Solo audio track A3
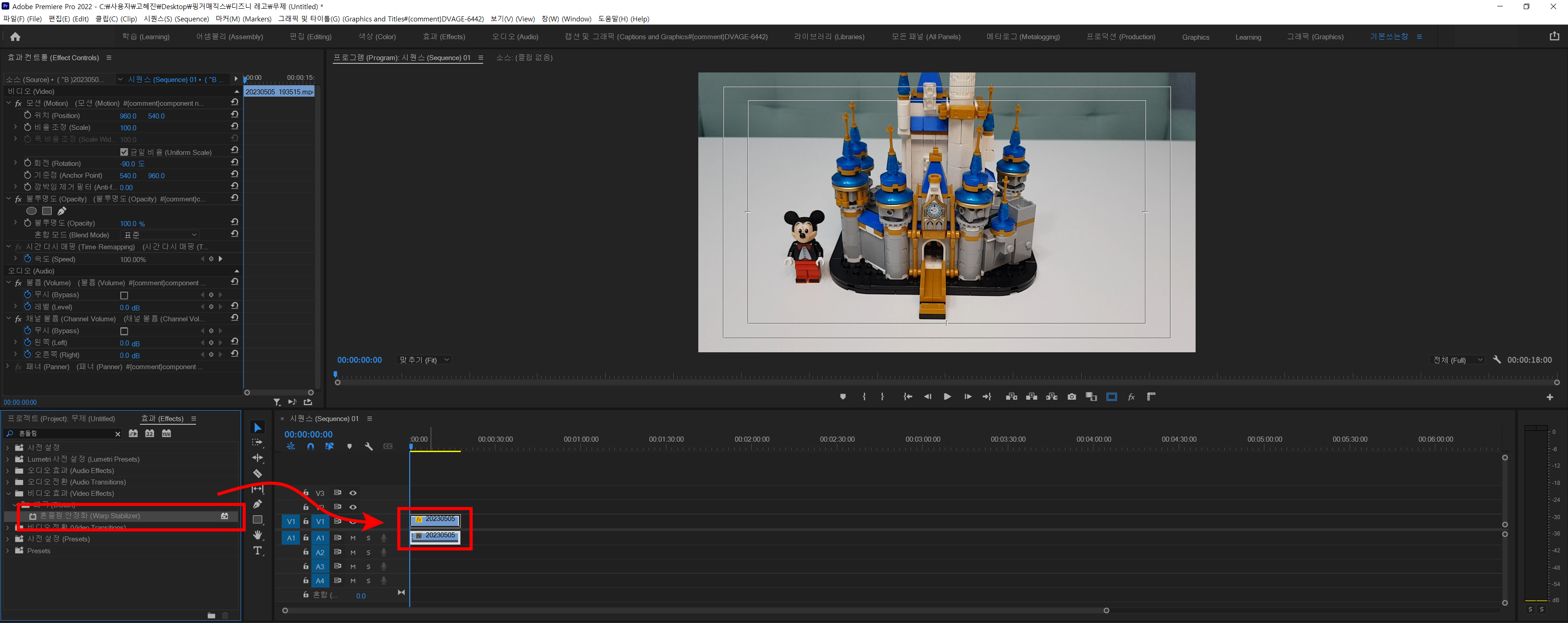This screenshot has height=623, width=1568. point(368,566)
